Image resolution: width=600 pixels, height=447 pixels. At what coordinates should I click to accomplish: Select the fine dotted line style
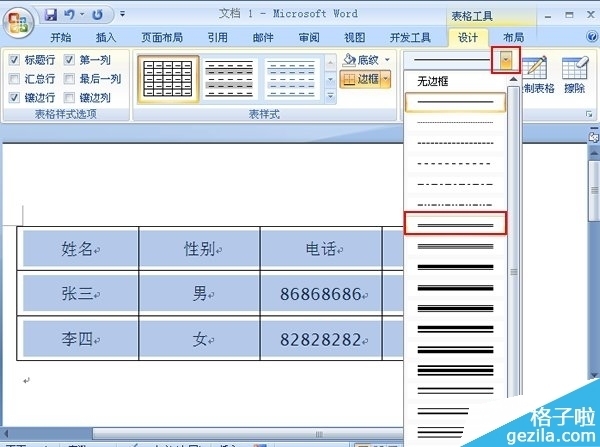(x=455, y=123)
